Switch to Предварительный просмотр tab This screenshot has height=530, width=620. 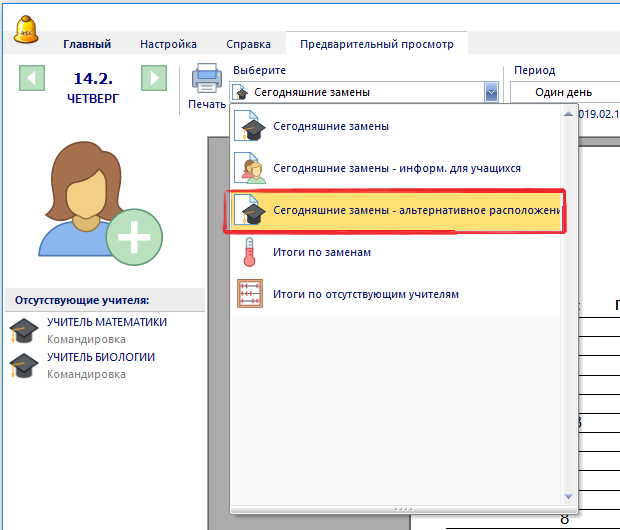click(x=377, y=44)
